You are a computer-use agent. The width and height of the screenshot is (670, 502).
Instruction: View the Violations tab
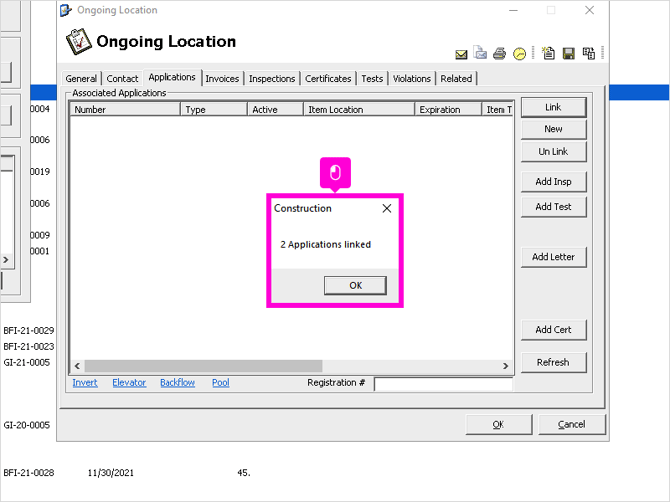[x=411, y=79]
